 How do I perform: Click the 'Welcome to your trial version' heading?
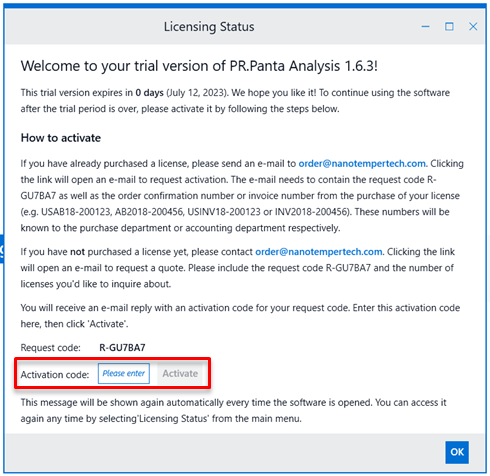199,66
